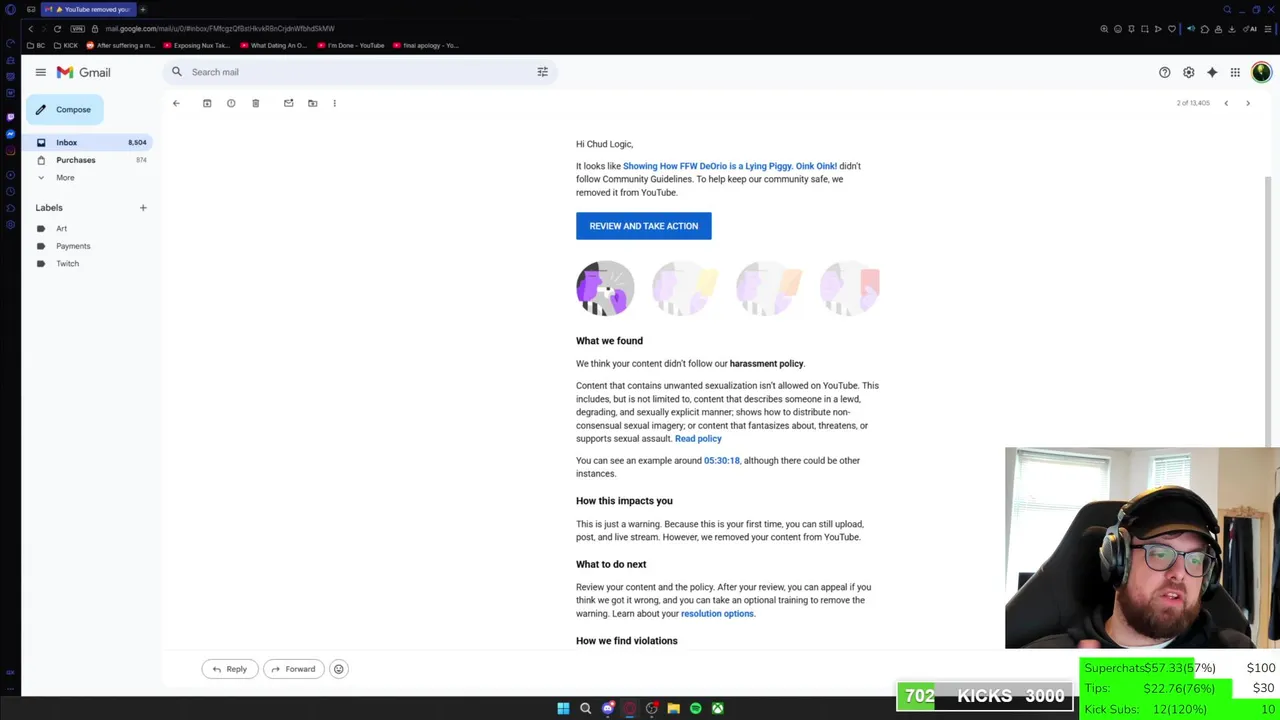Click REVIEW AND TAKE ACTION button
Screen dimensions: 1280x720
point(643,226)
